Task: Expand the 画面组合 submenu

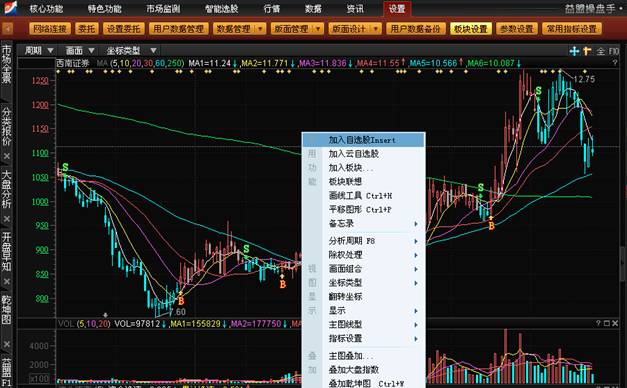Action: point(416,269)
